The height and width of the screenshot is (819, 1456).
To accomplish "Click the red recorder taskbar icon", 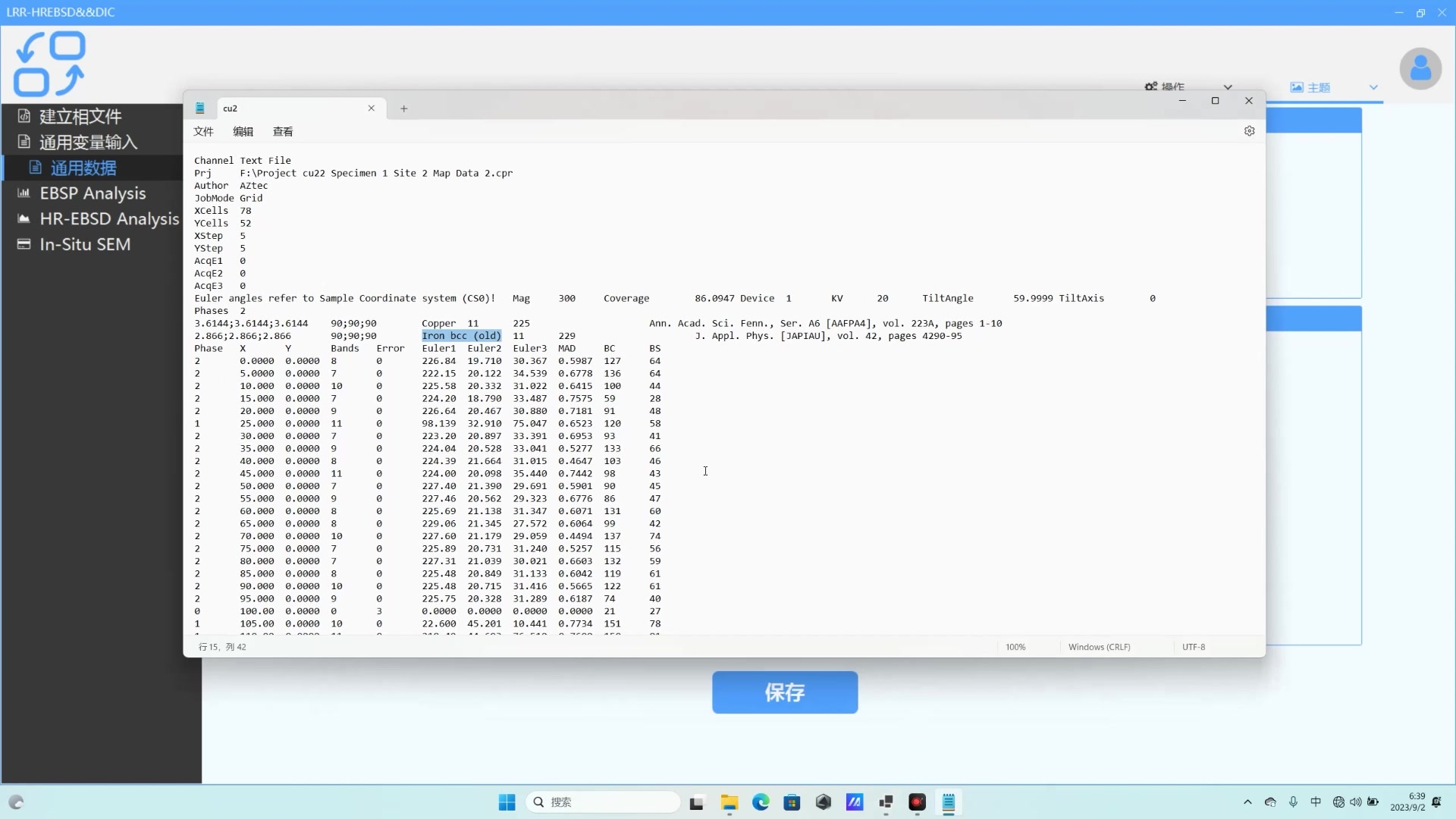I will [x=917, y=802].
